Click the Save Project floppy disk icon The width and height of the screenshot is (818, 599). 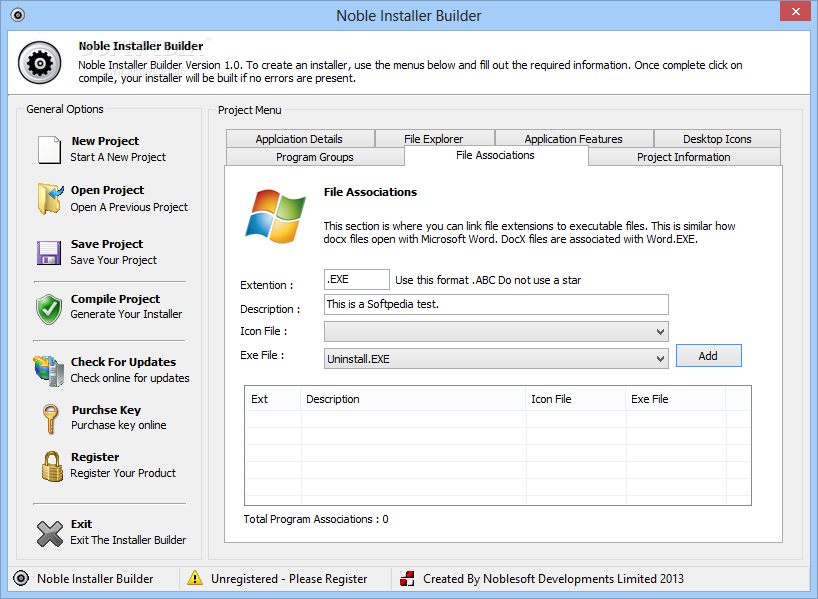(x=49, y=253)
